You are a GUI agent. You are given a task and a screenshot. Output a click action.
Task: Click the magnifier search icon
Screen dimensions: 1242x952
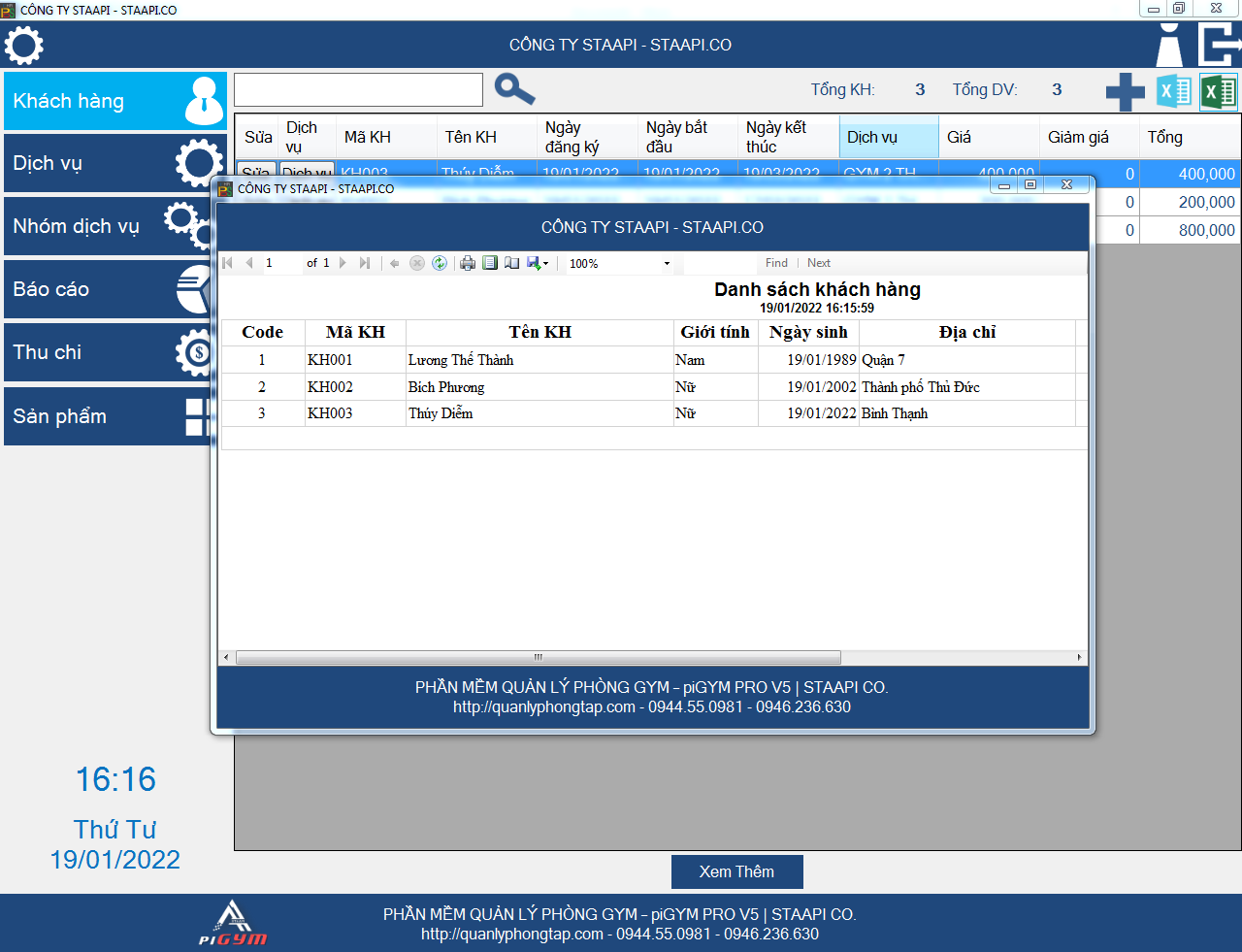(x=514, y=89)
